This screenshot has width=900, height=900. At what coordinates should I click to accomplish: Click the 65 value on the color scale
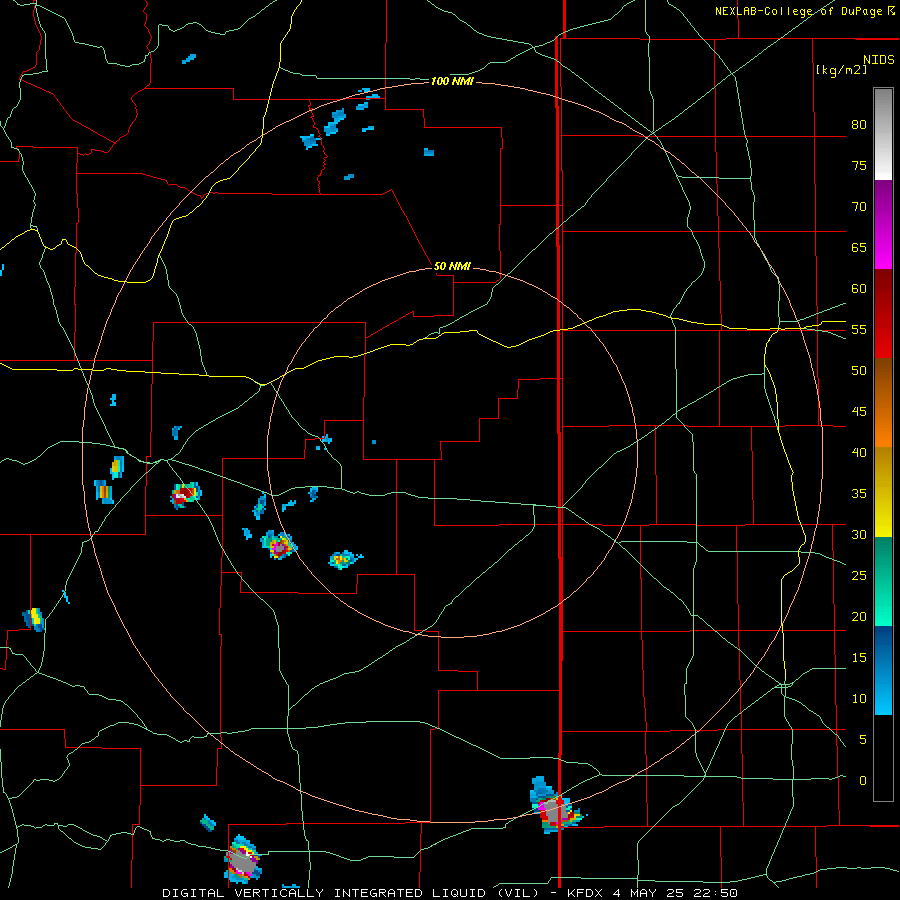[x=859, y=247]
